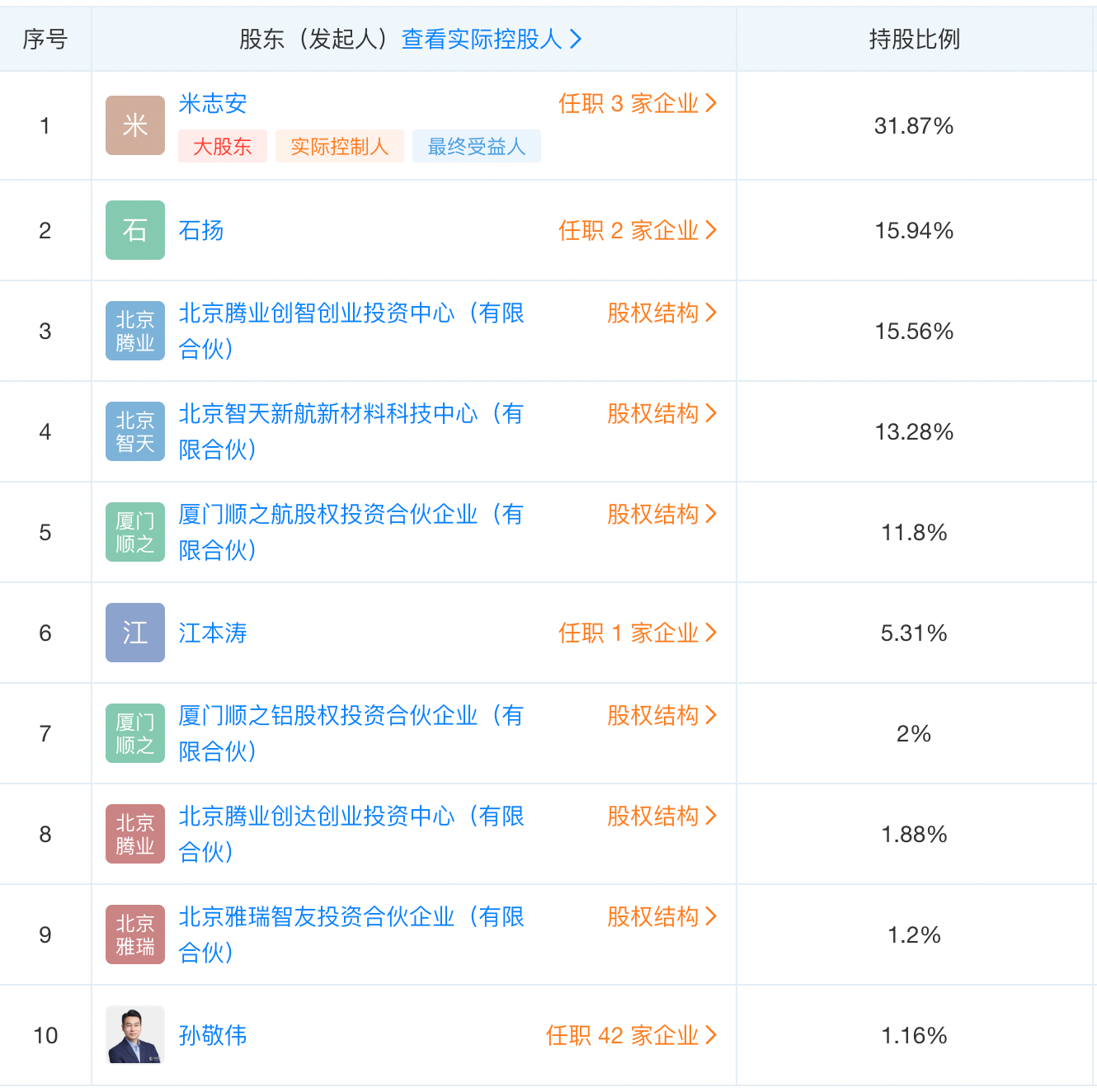This screenshot has height=1092, width=1097.
Task: View 股权结构 of 北京智天新航新材料科技中心
Action: coord(661,414)
